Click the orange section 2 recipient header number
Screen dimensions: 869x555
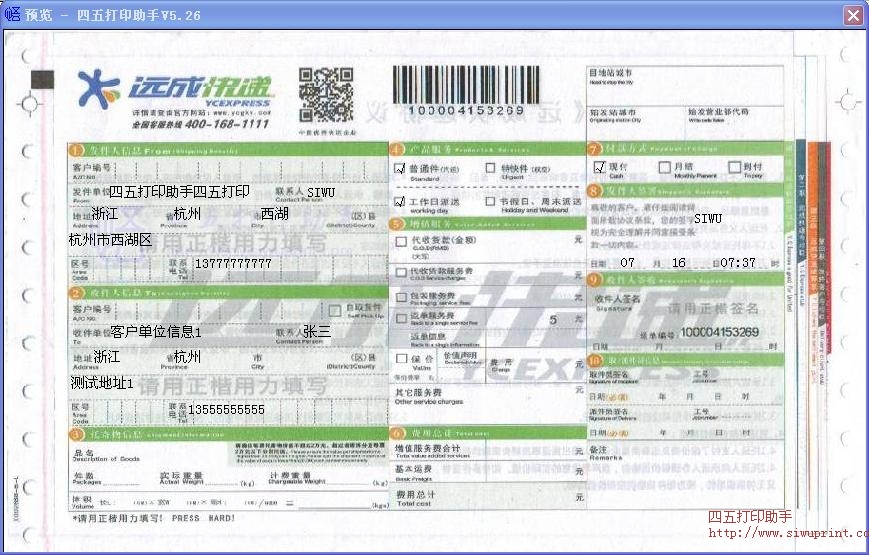76,293
